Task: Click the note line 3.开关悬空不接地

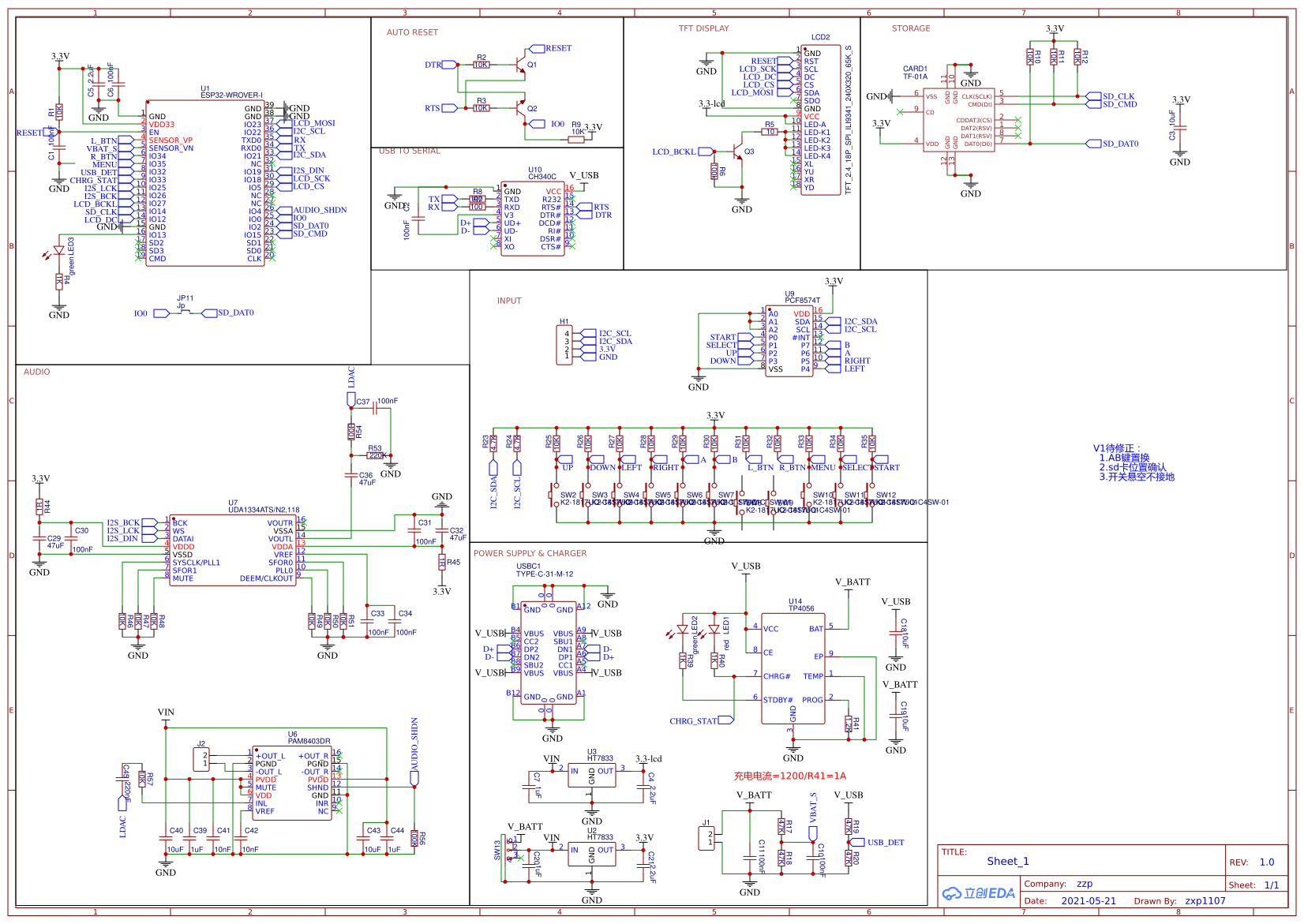Action: (1137, 477)
